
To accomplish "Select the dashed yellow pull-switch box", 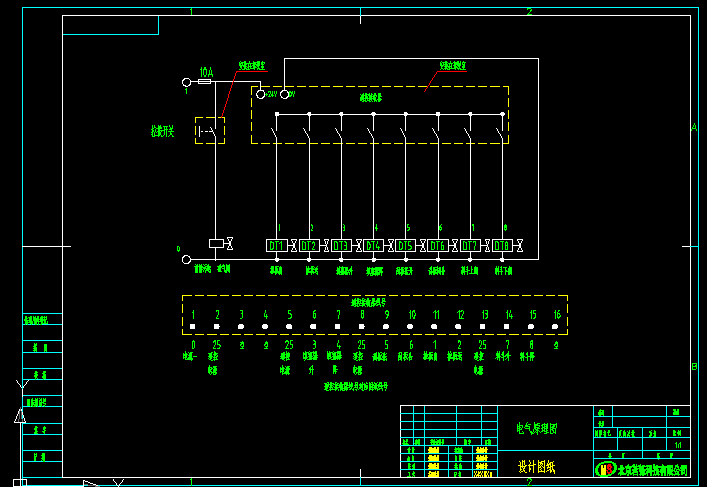I will (x=209, y=130).
